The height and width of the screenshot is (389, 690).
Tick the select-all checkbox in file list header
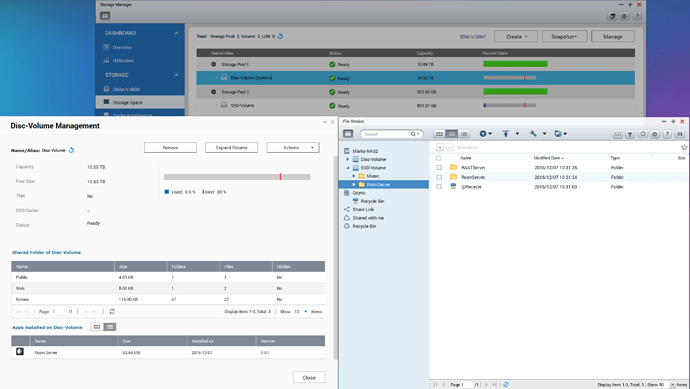tap(439, 158)
